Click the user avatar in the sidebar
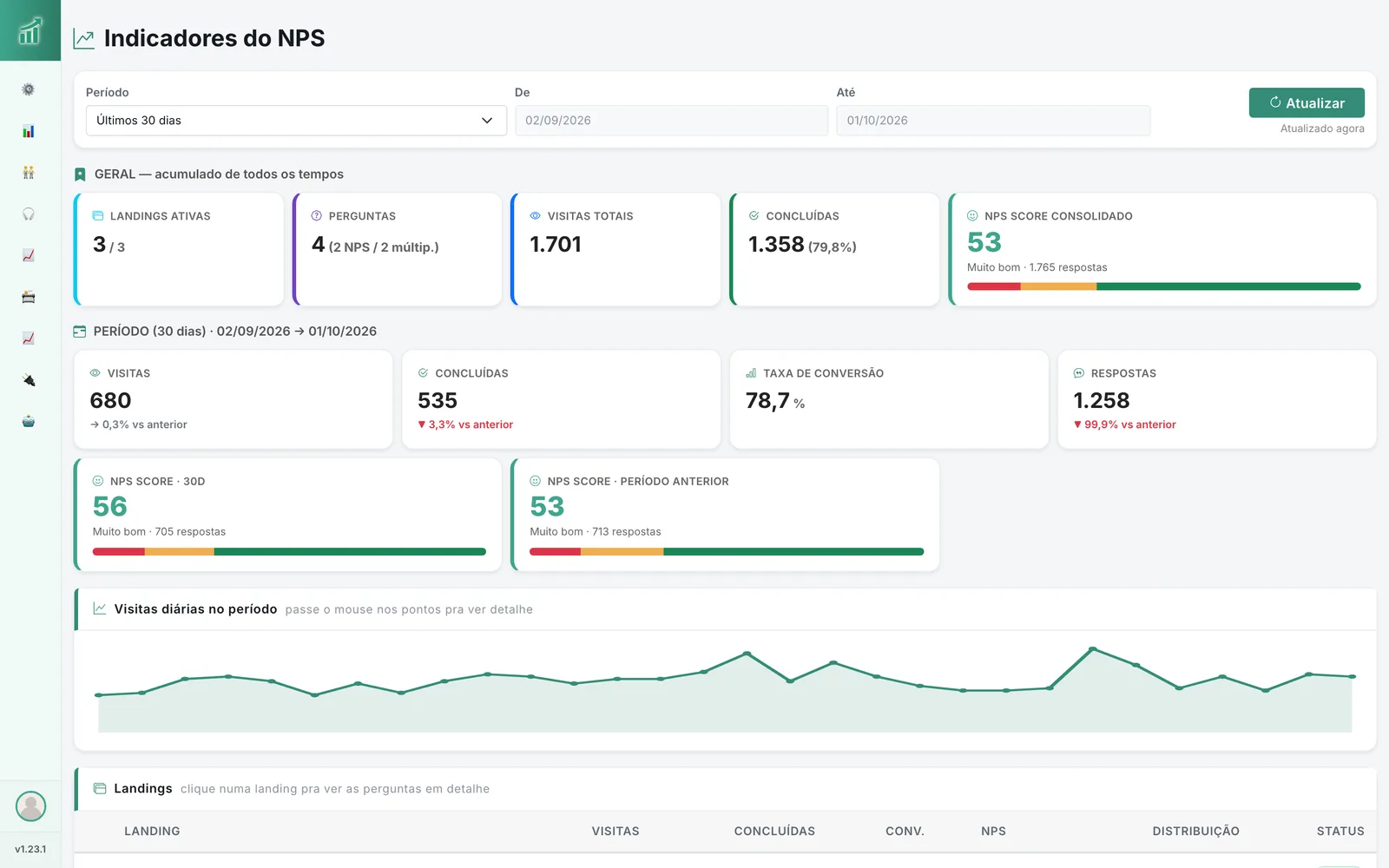This screenshot has width=1389, height=868. click(30, 806)
